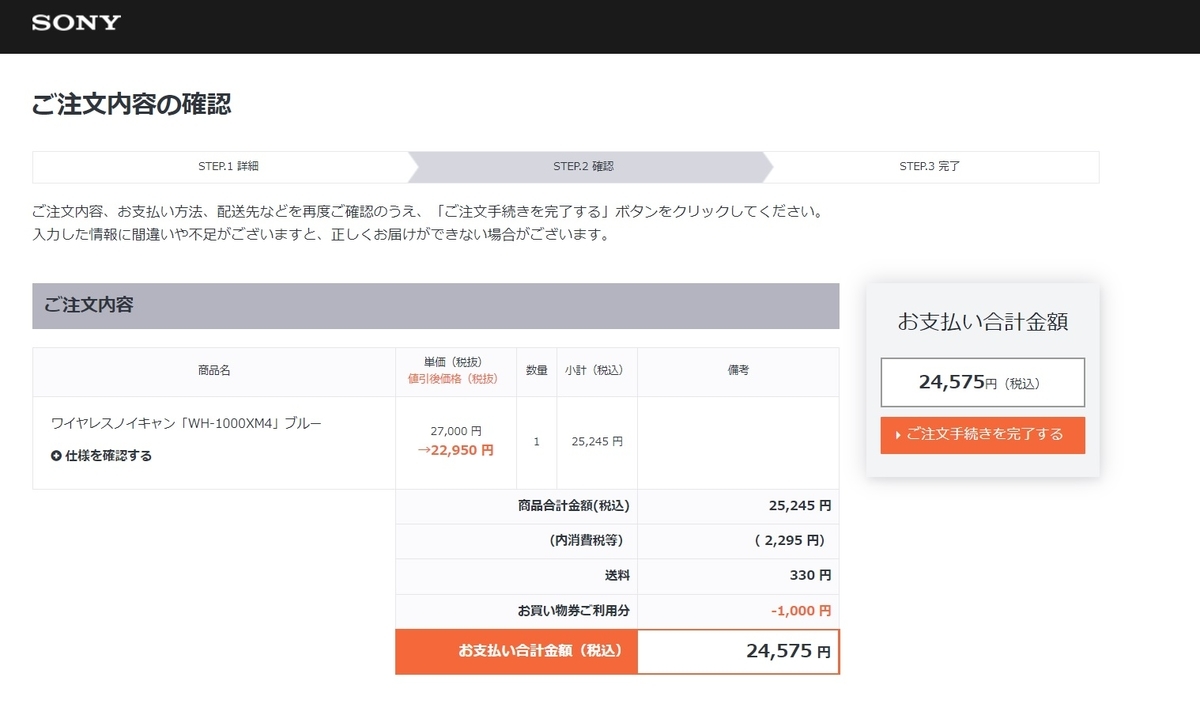Click the 送料 row label
The height and width of the screenshot is (704, 1200).
pyautogui.click(x=618, y=576)
